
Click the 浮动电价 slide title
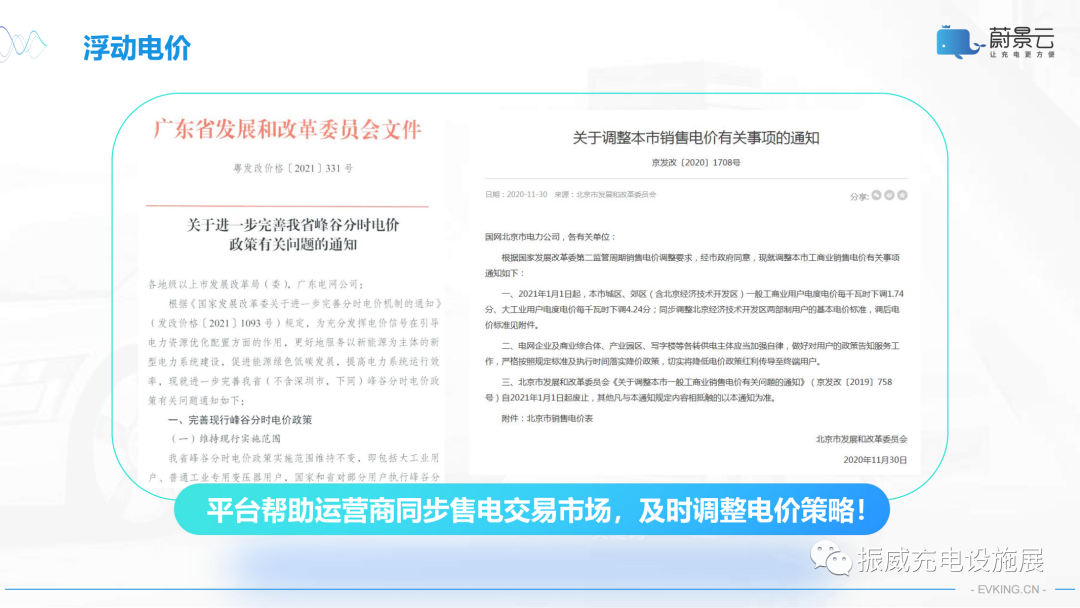[139, 47]
